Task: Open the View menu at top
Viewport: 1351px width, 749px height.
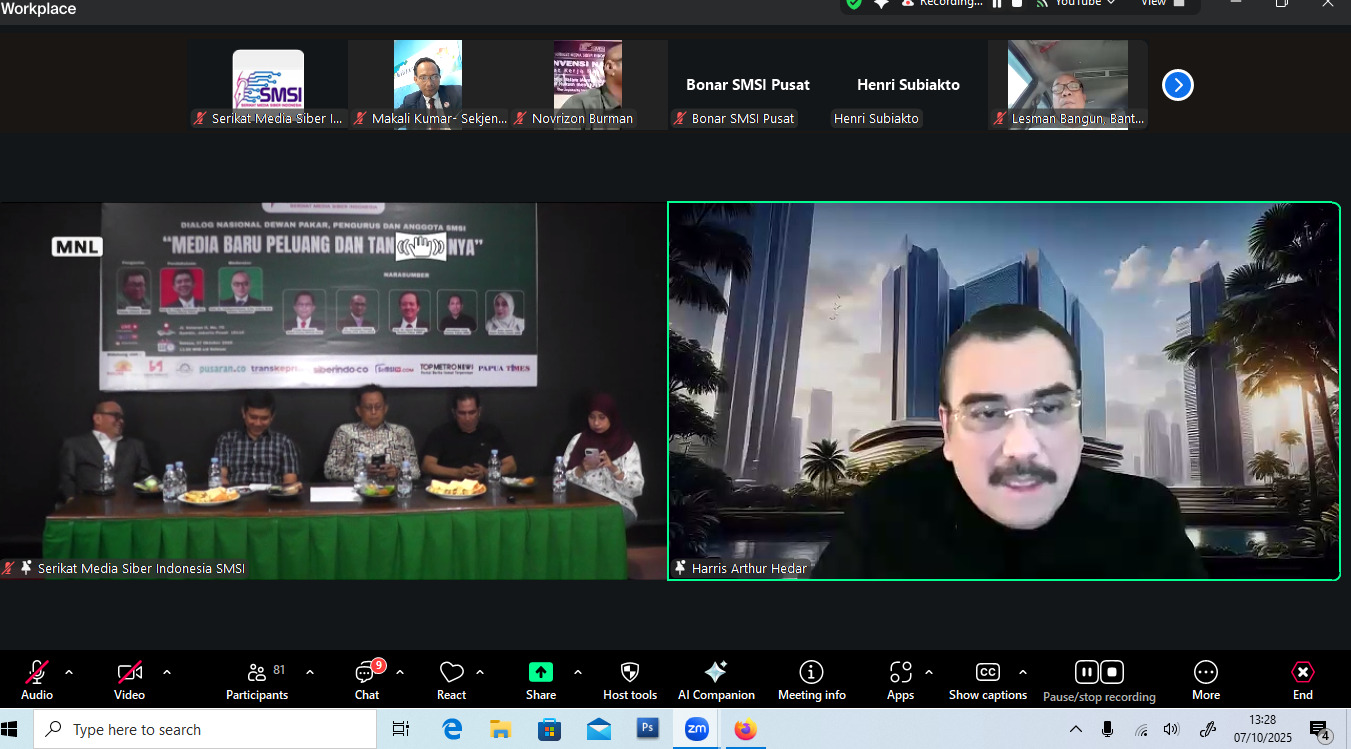Action: click(1162, 3)
